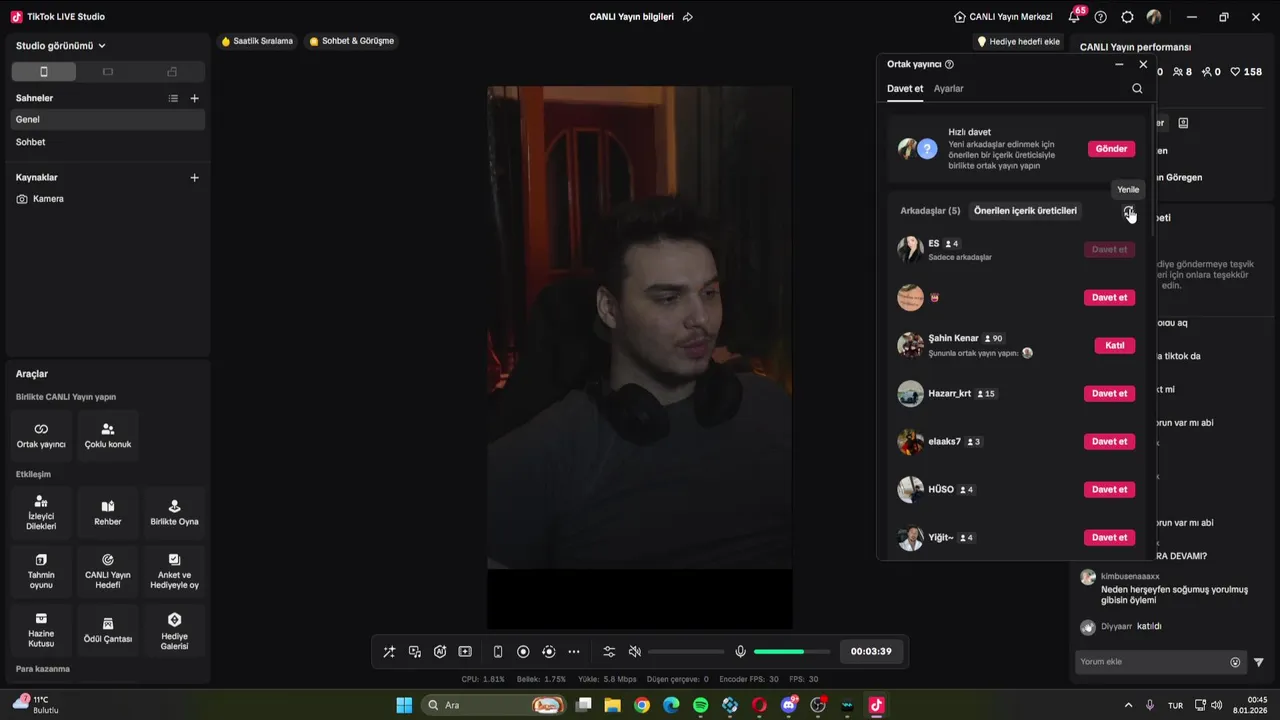Image resolution: width=1280 pixels, height=720 pixels.
Task: Open Hediye Galerisi tool
Action: pos(174,630)
